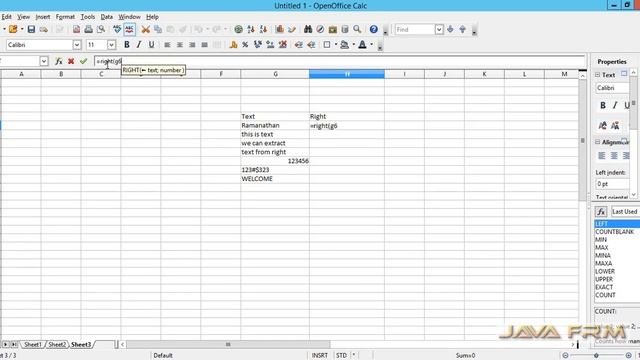This screenshot has width=640, height=360.
Task: Open the Data menu
Action: (107, 17)
